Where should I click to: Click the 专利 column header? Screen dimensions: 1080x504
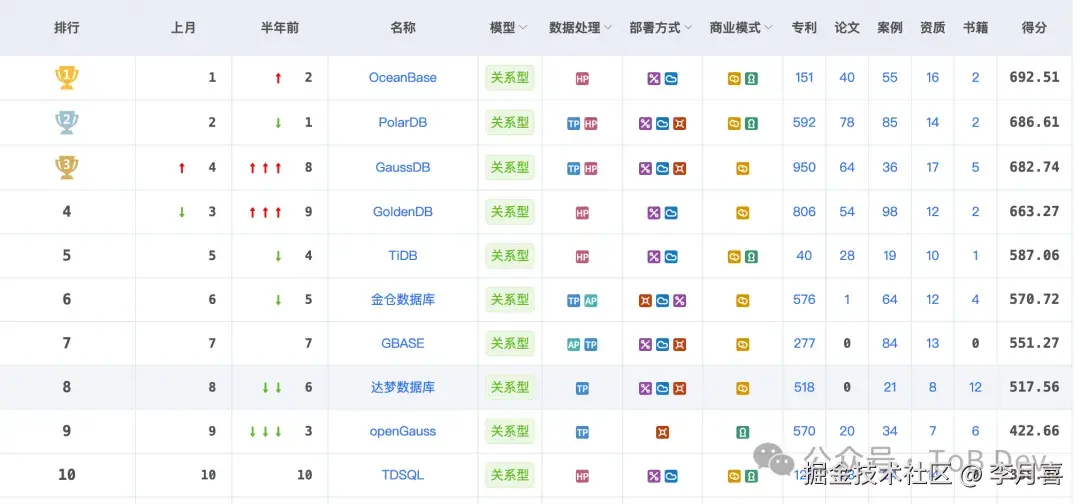(x=804, y=28)
